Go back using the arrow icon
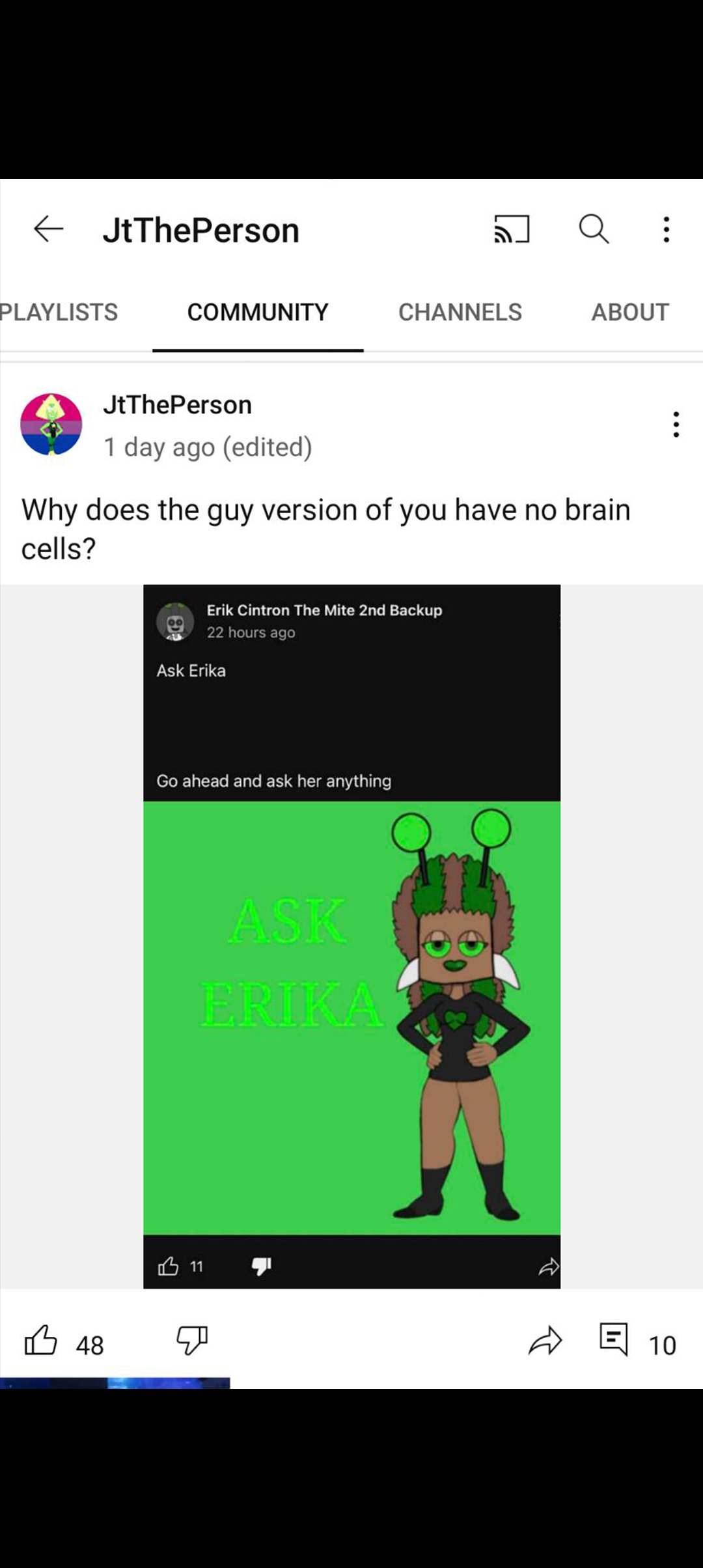Image resolution: width=703 pixels, height=1568 pixels. 49,229
